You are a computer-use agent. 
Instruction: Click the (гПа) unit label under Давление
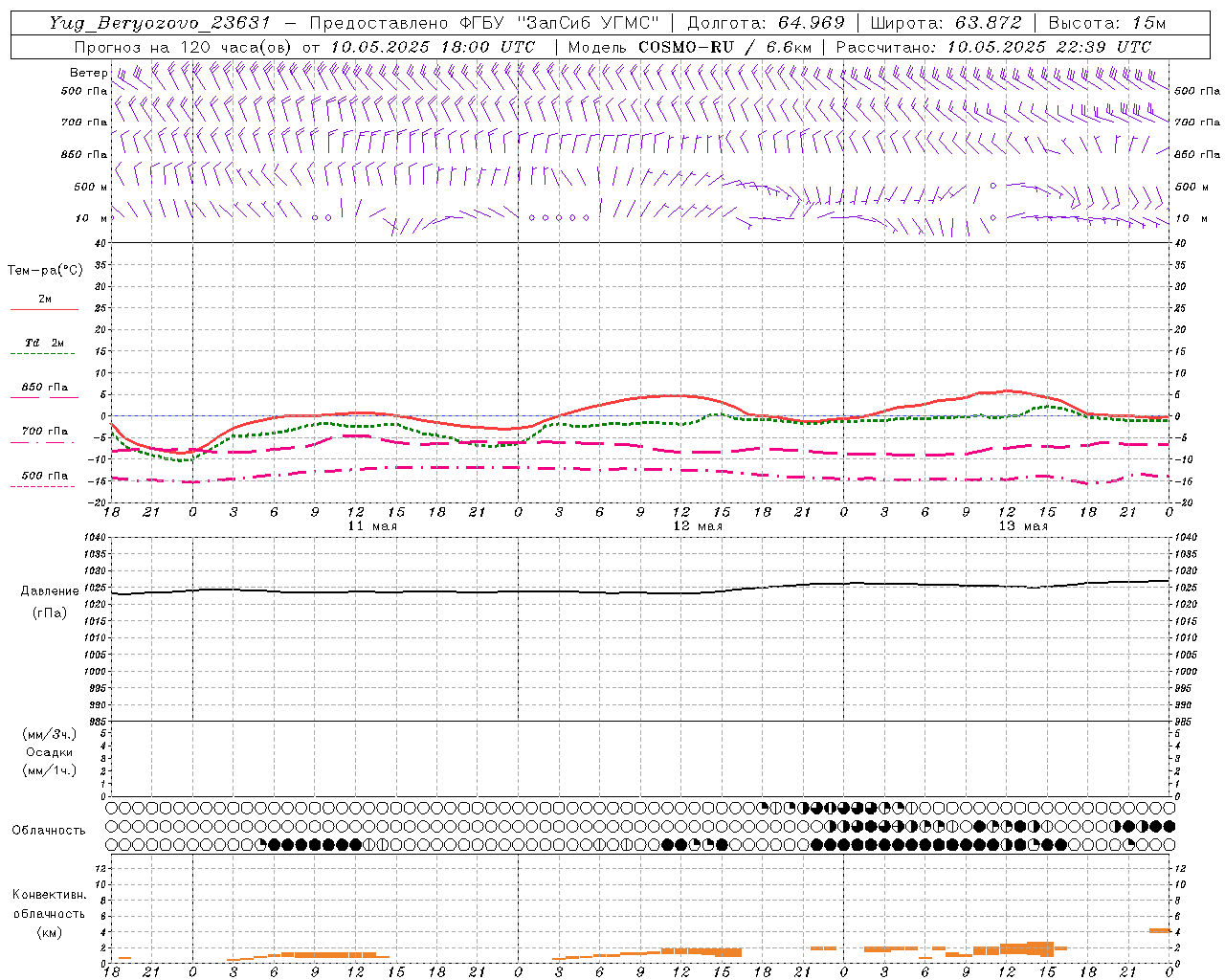[49, 613]
